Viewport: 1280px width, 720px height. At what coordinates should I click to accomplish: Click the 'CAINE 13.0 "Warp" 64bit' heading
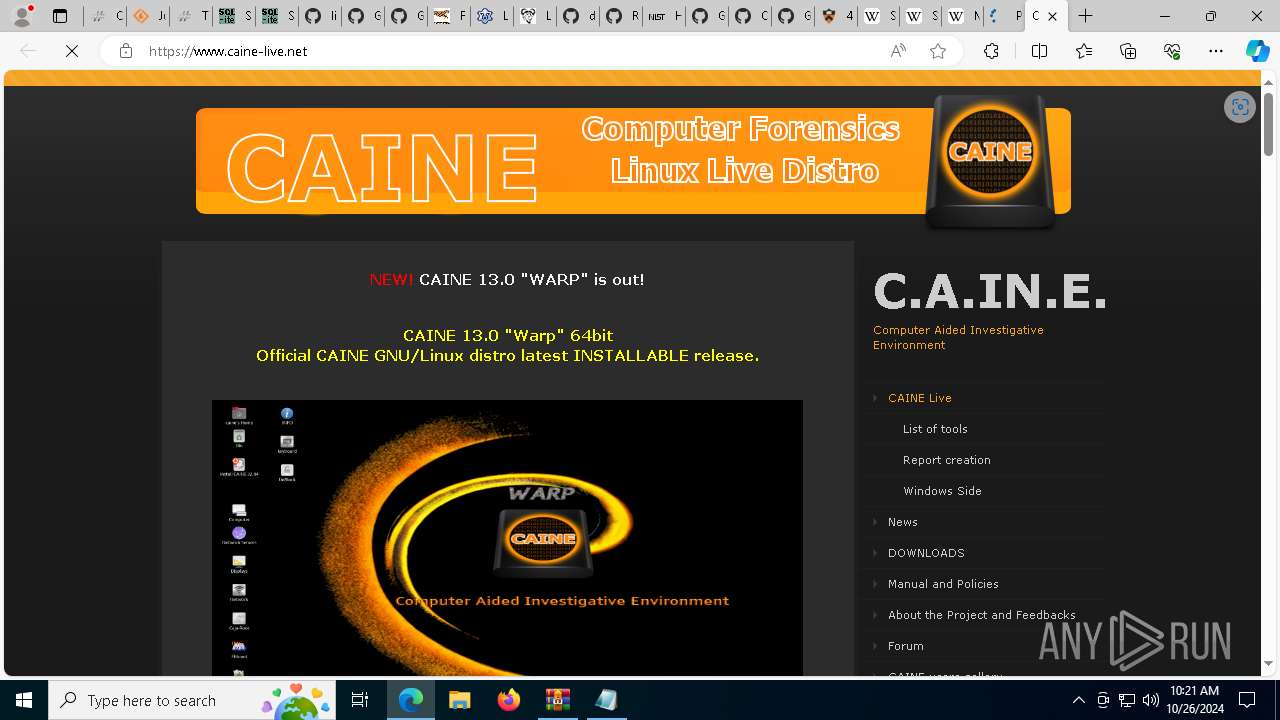click(x=508, y=336)
